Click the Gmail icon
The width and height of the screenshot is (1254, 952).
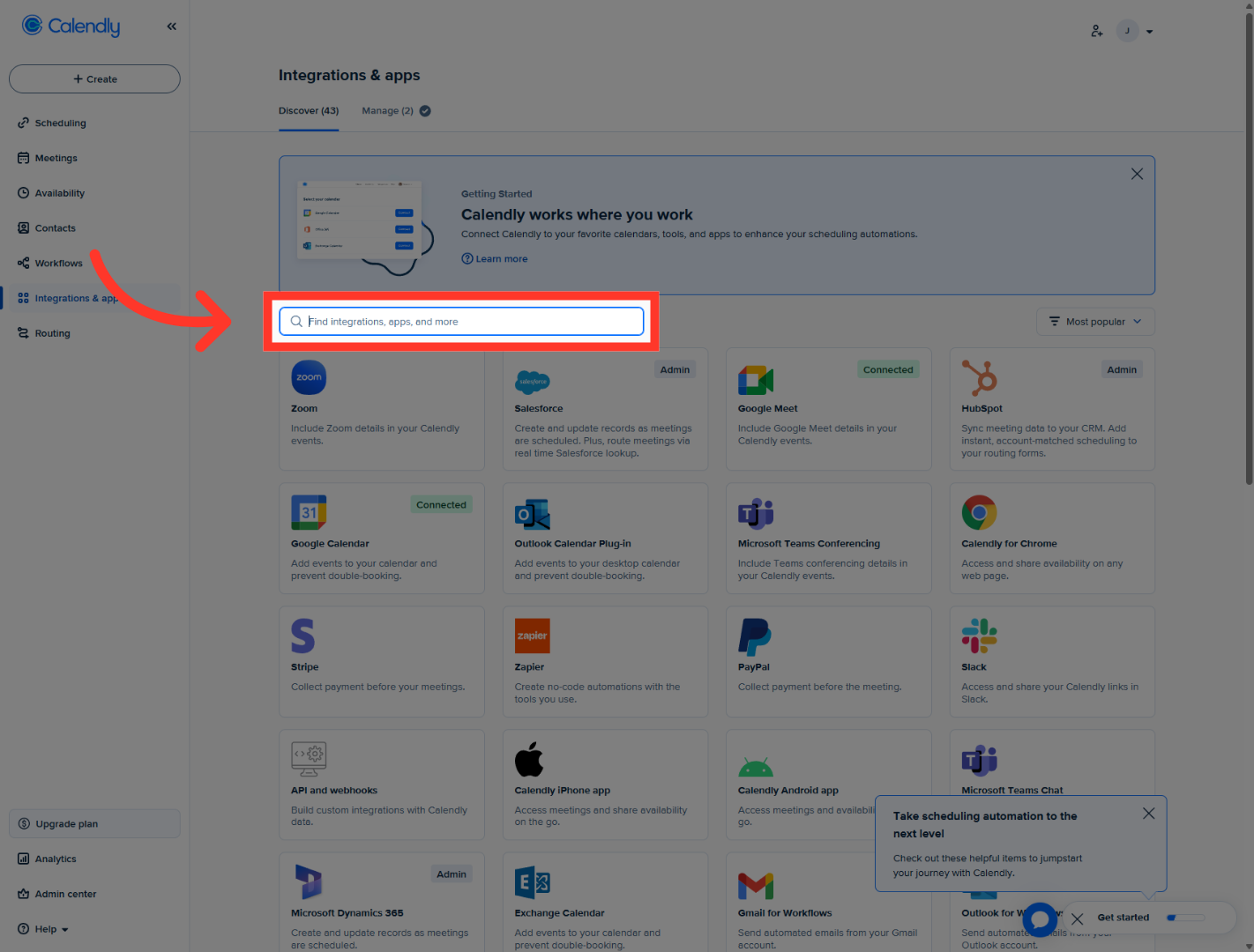(x=756, y=885)
